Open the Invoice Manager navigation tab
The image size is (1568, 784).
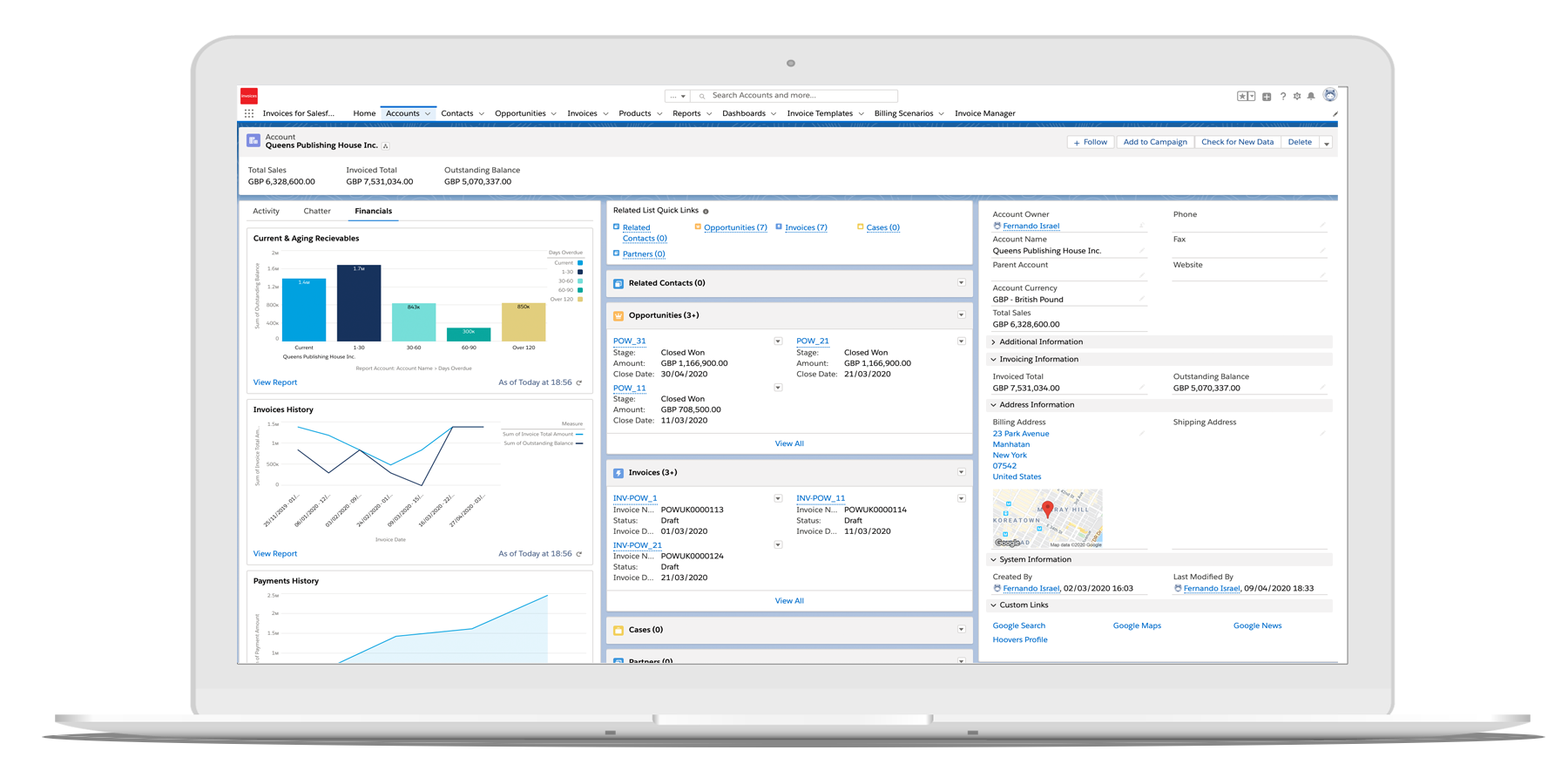[984, 113]
